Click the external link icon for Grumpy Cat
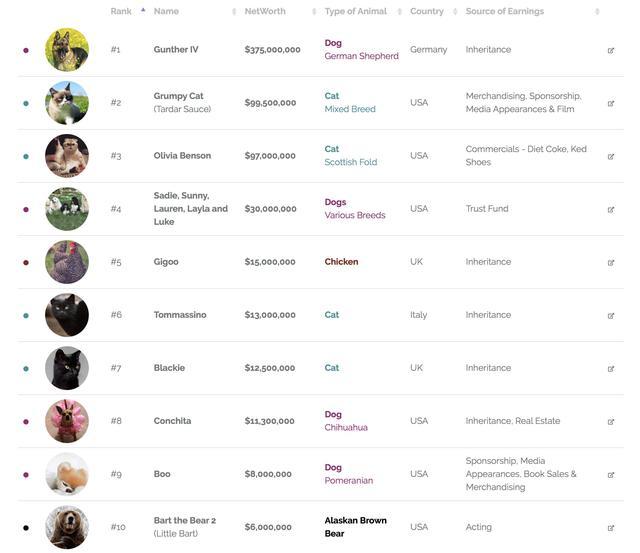 pyautogui.click(x=611, y=103)
